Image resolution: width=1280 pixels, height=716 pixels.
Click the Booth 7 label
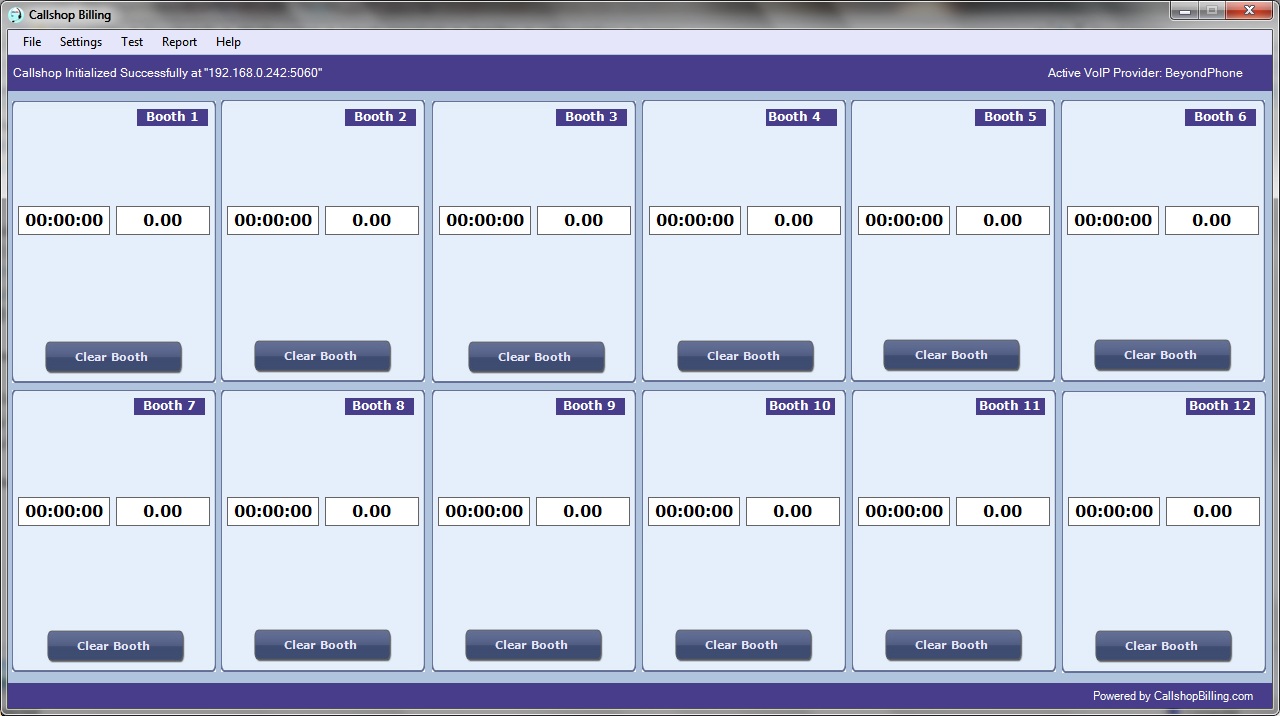[x=169, y=406]
